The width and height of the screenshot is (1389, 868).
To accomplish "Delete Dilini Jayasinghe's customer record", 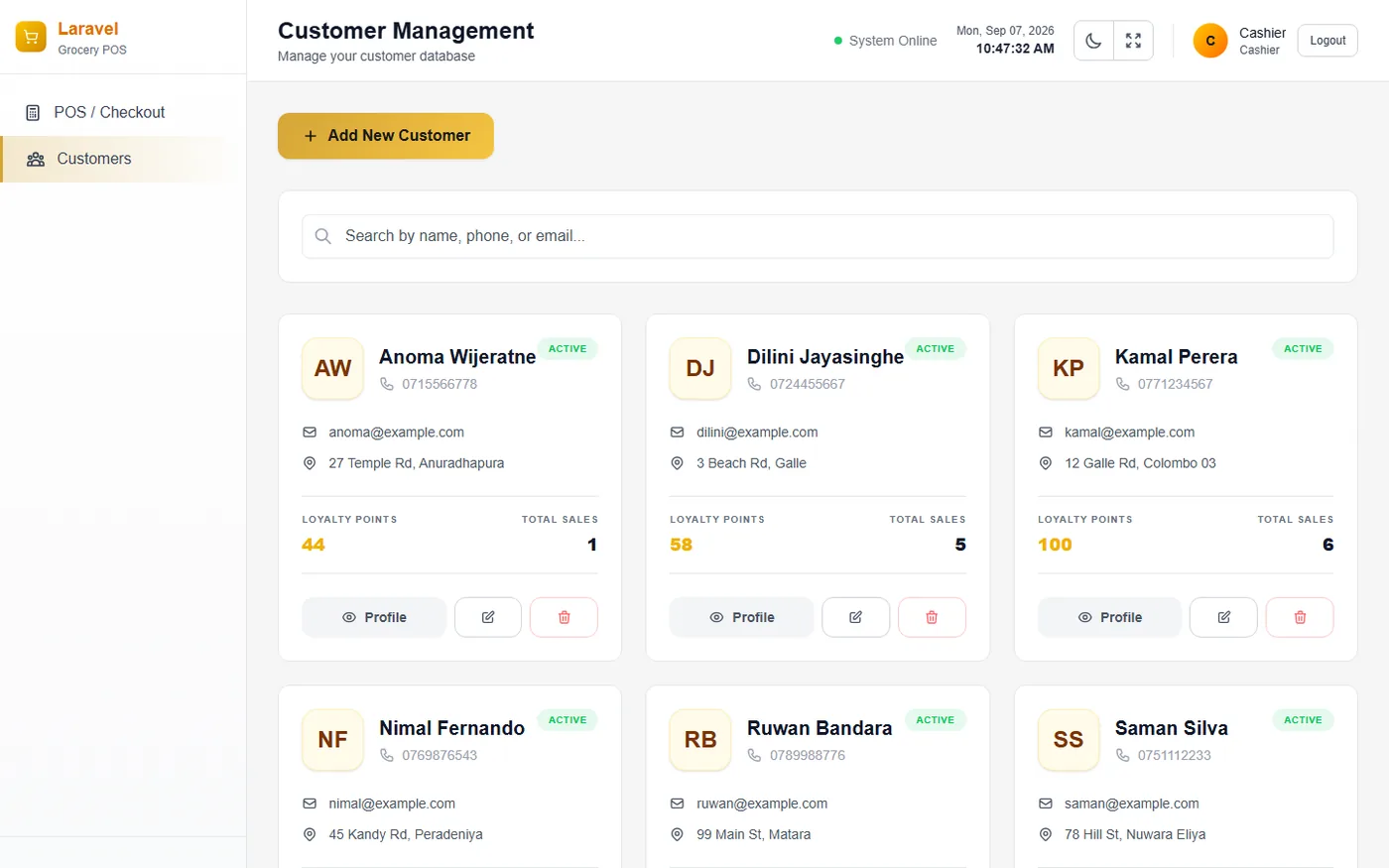I will pyautogui.click(x=932, y=617).
